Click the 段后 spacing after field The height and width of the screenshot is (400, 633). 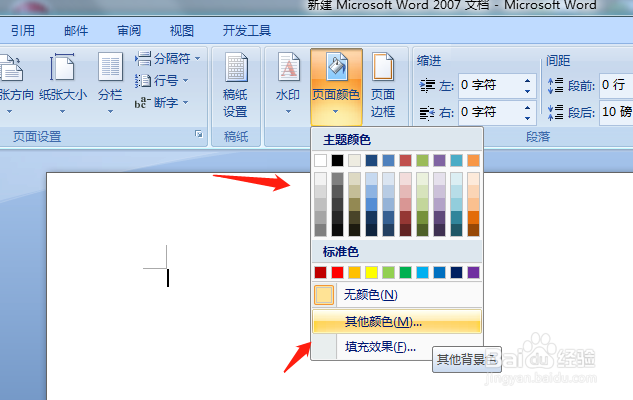pyautogui.click(x=616, y=112)
